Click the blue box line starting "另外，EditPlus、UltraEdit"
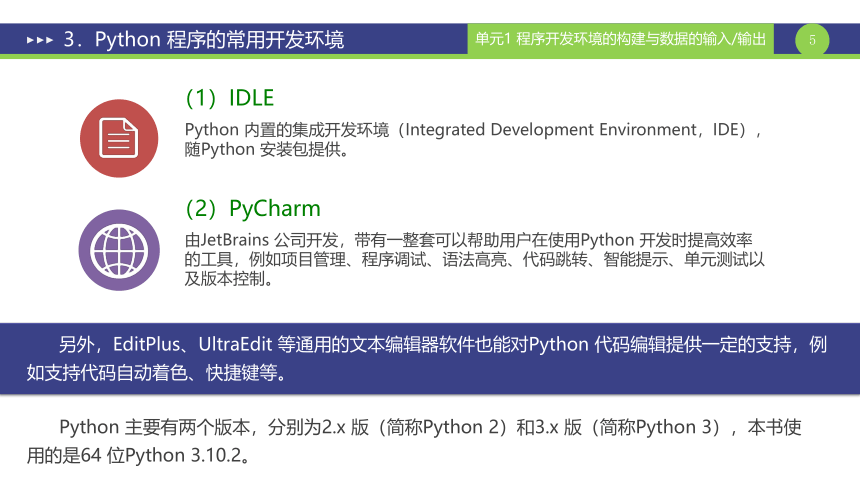The width and height of the screenshot is (860, 484). tap(443, 344)
